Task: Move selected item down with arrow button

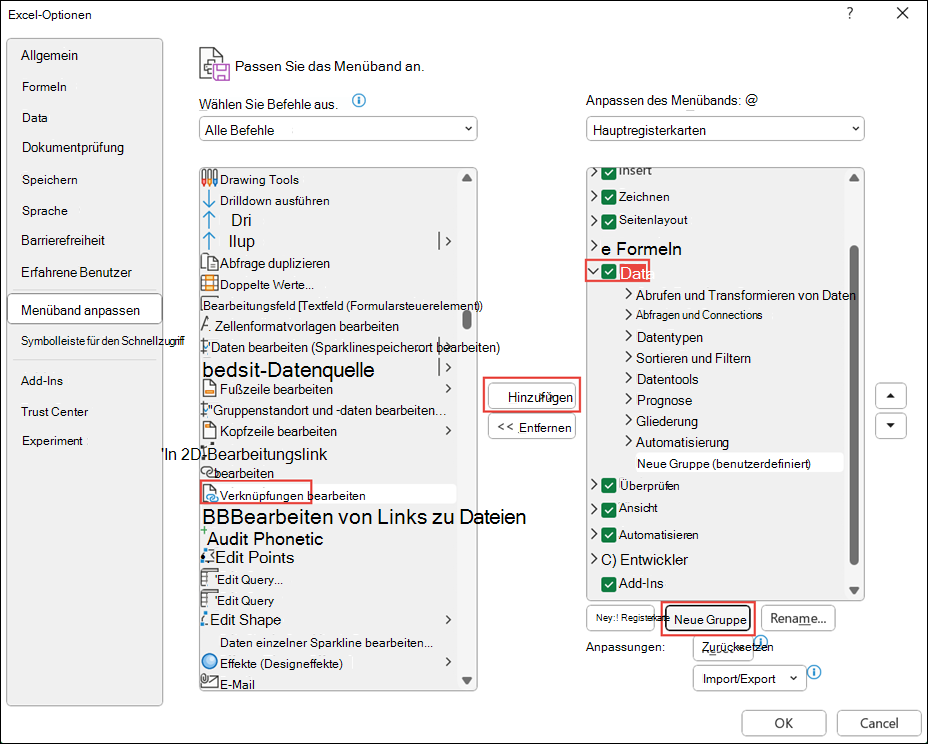Action: [891, 425]
